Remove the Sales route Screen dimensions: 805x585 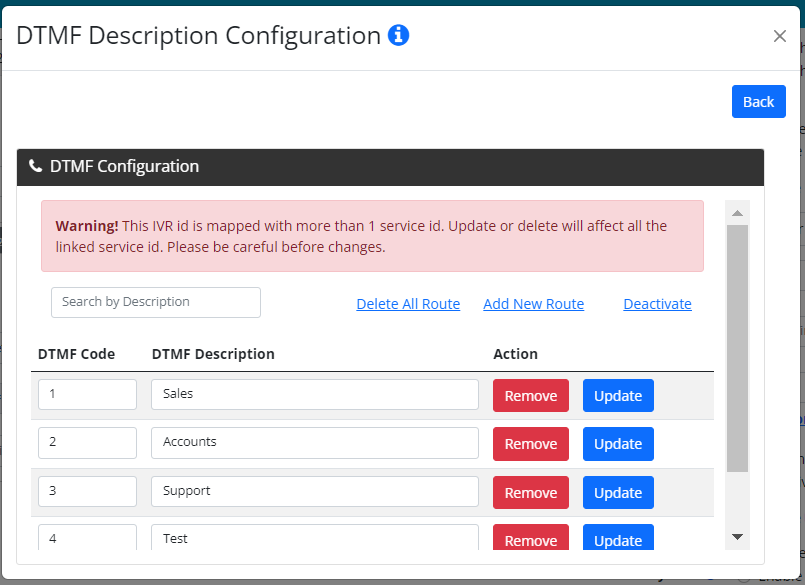(531, 395)
